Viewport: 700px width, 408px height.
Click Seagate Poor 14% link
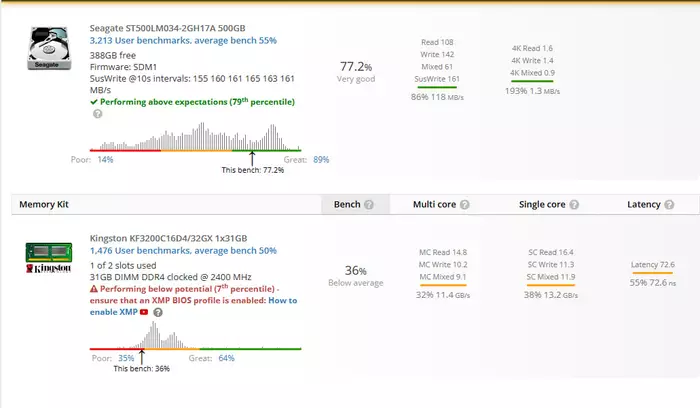pos(105,159)
